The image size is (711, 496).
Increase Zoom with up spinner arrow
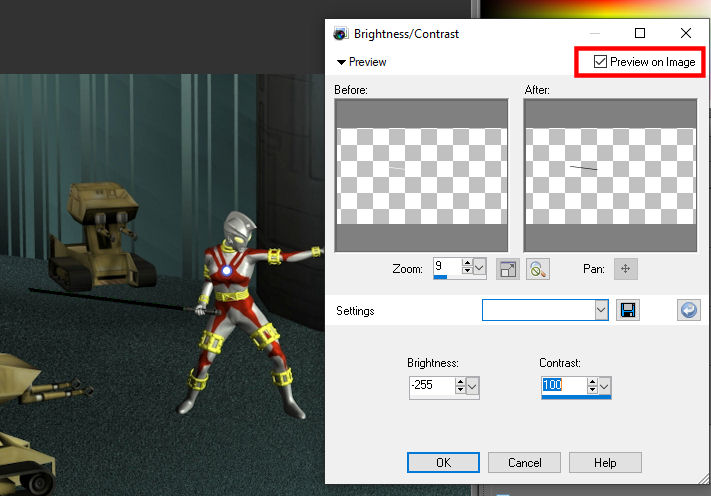coord(467,263)
